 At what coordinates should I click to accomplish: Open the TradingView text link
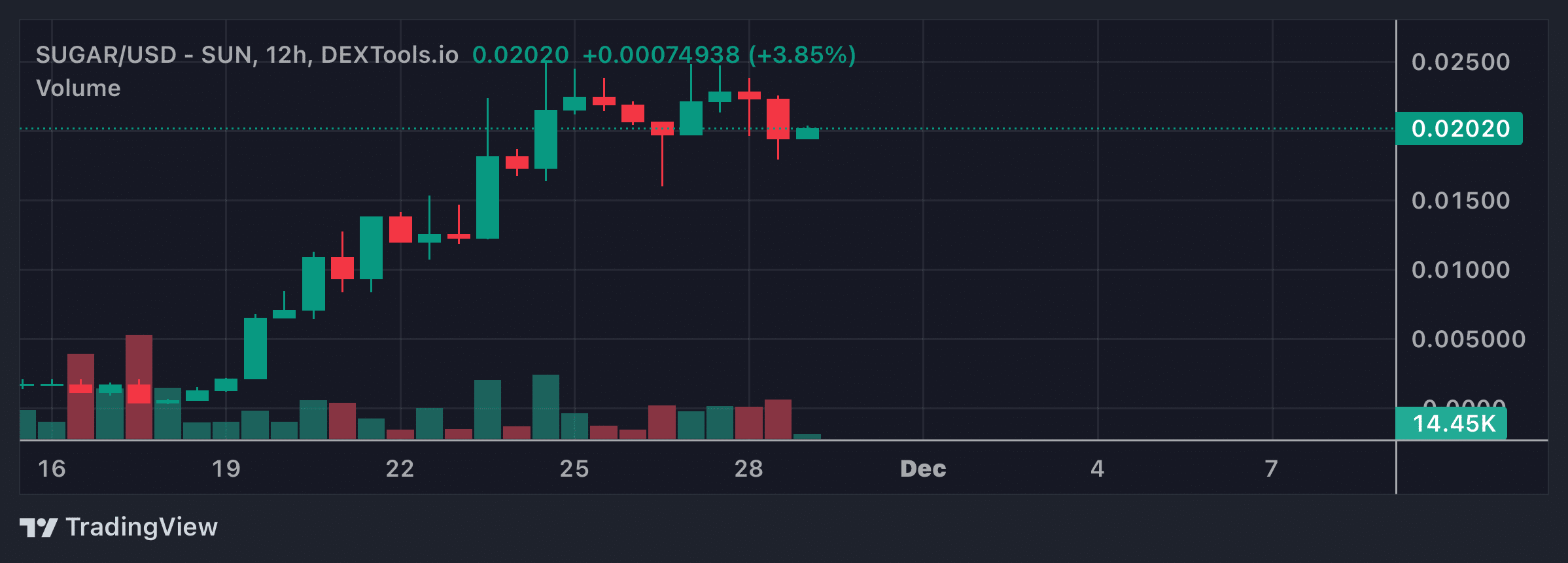pos(142,527)
